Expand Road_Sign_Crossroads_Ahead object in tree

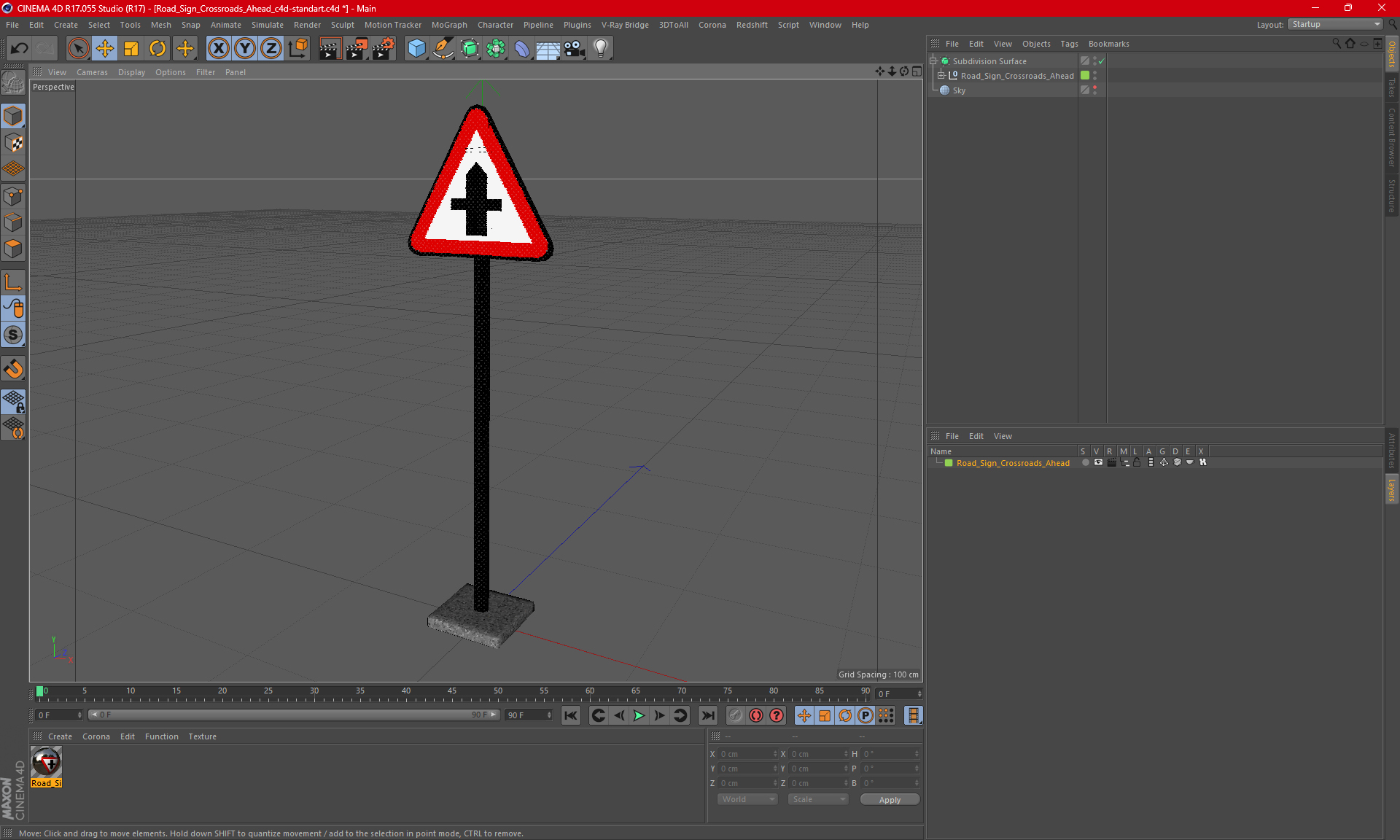coord(941,76)
